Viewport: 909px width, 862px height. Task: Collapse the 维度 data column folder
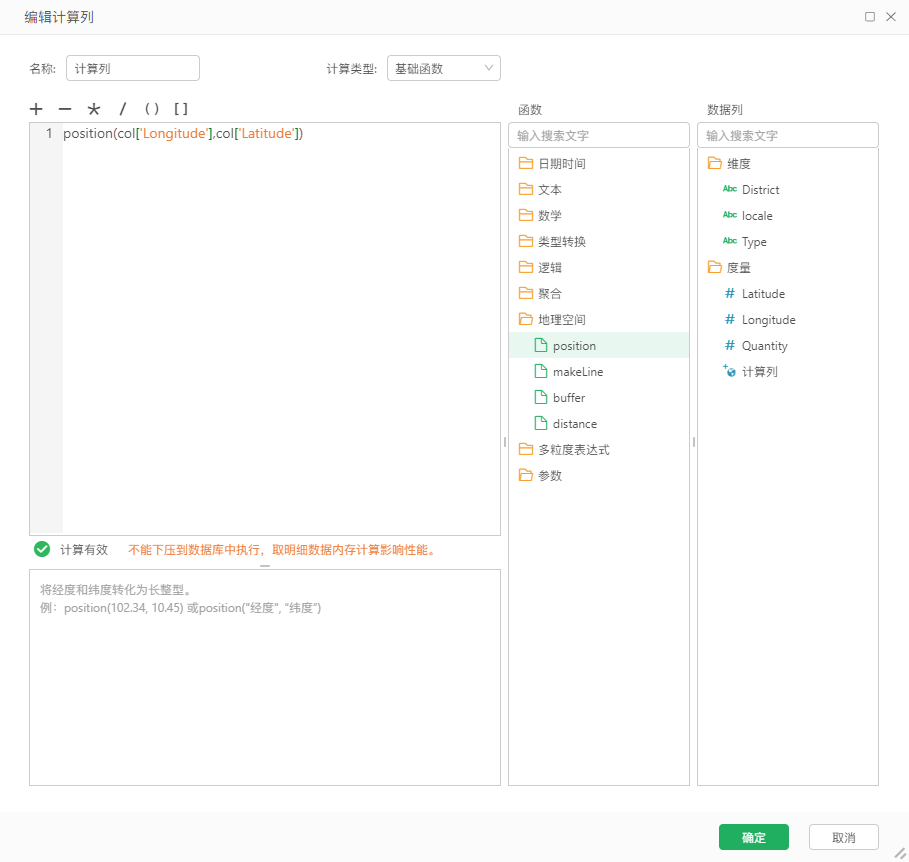788,163
